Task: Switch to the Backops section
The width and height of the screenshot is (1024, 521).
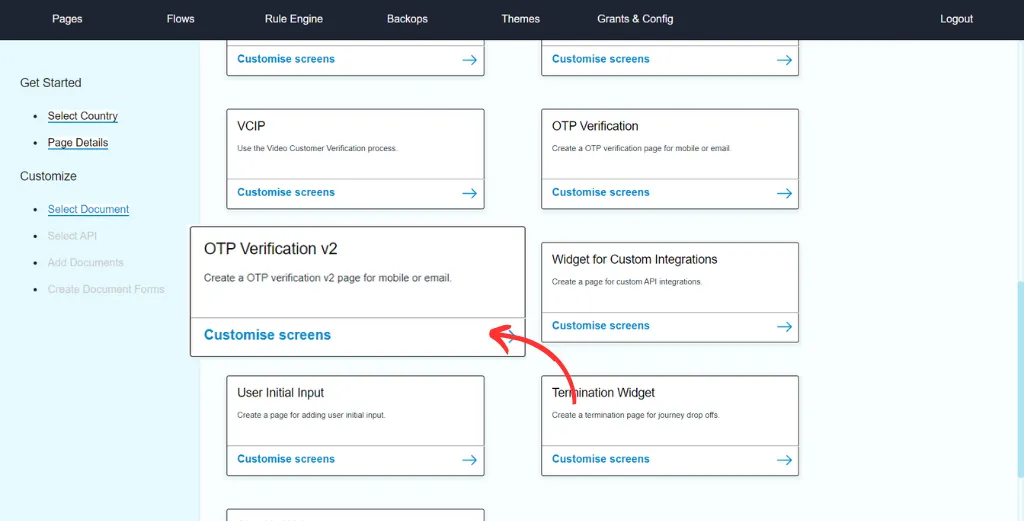Action: [407, 19]
